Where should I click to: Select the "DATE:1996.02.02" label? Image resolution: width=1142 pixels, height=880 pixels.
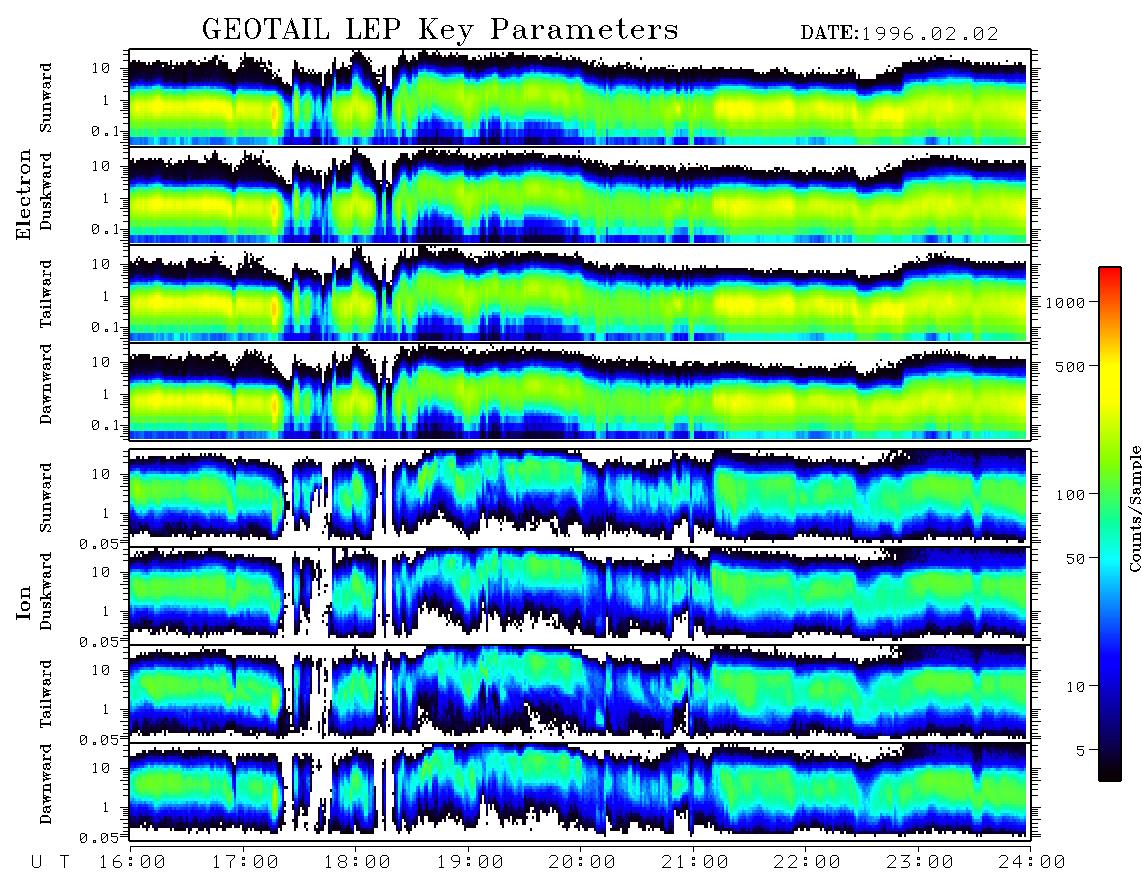click(x=899, y=34)
